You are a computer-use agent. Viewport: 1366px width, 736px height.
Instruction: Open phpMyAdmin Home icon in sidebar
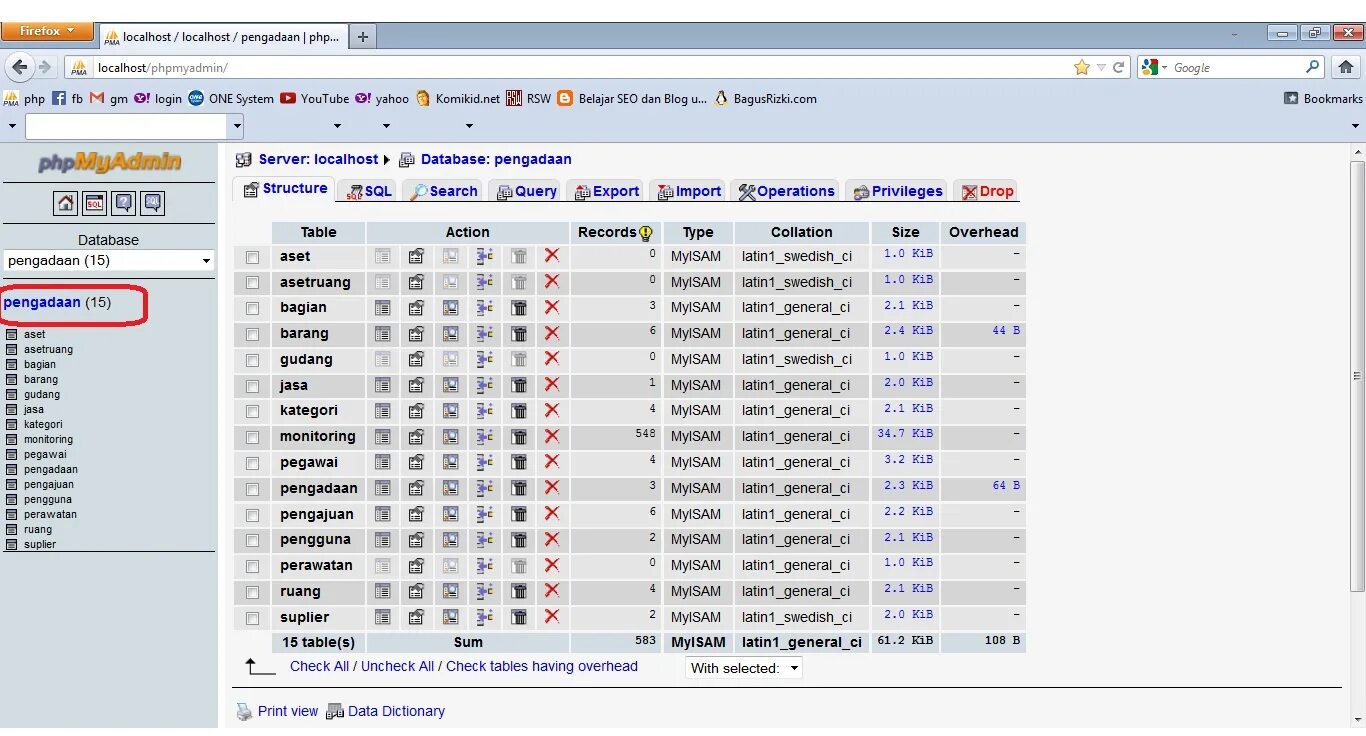point(65,203)
